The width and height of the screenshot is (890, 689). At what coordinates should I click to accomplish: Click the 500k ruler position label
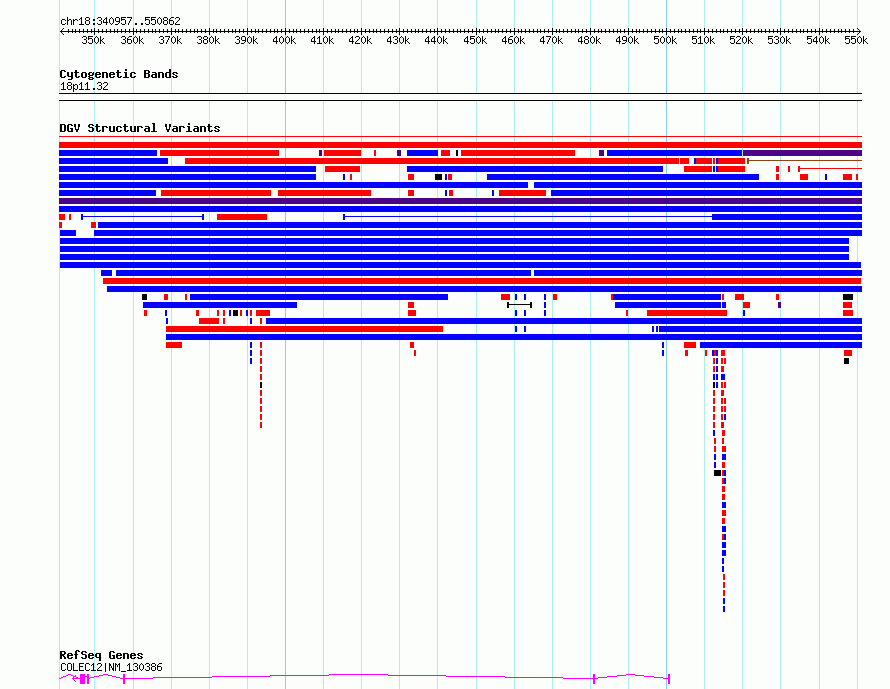click(665, 40)
